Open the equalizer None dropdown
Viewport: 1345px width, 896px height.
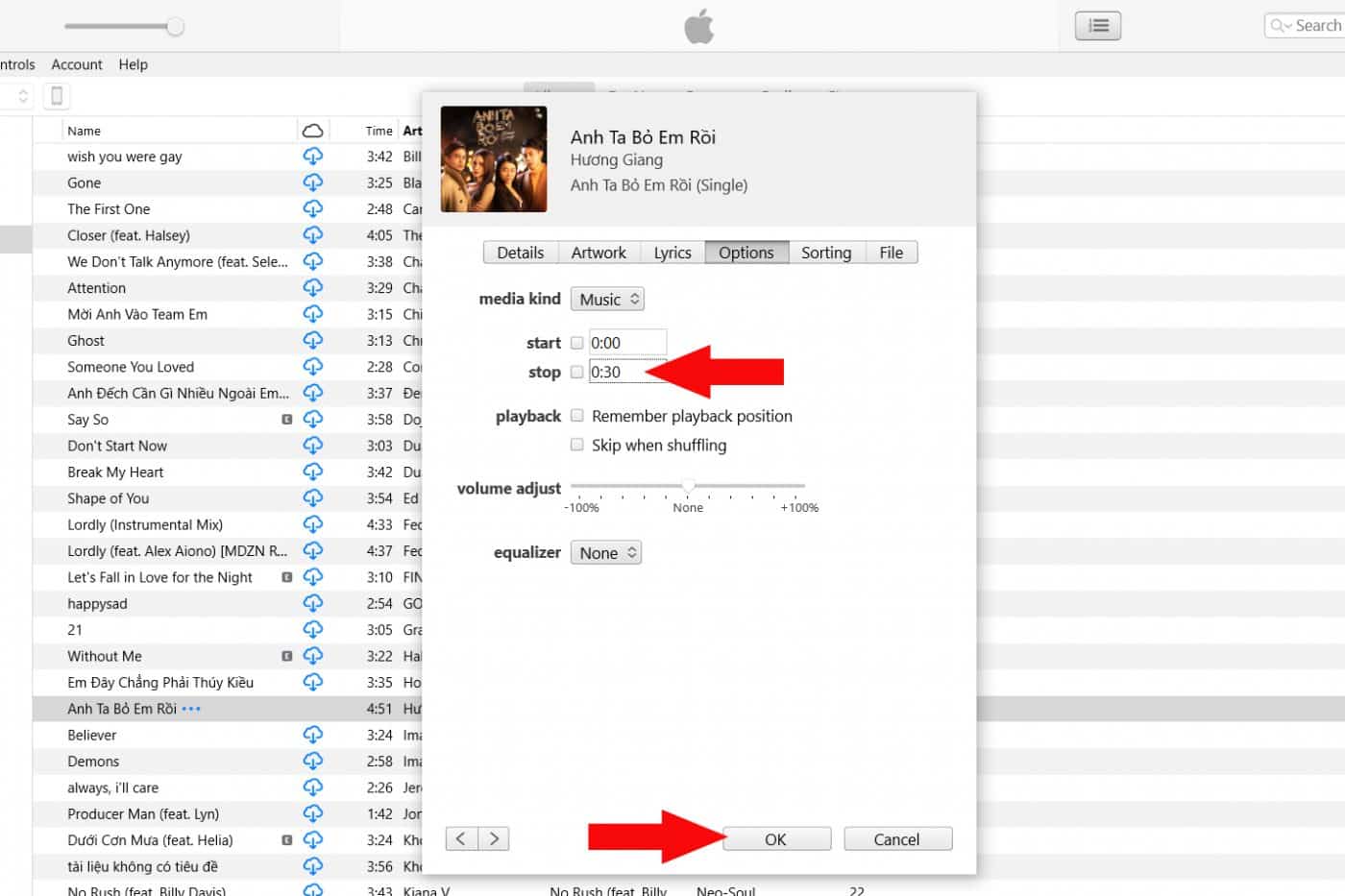(605, 553)
